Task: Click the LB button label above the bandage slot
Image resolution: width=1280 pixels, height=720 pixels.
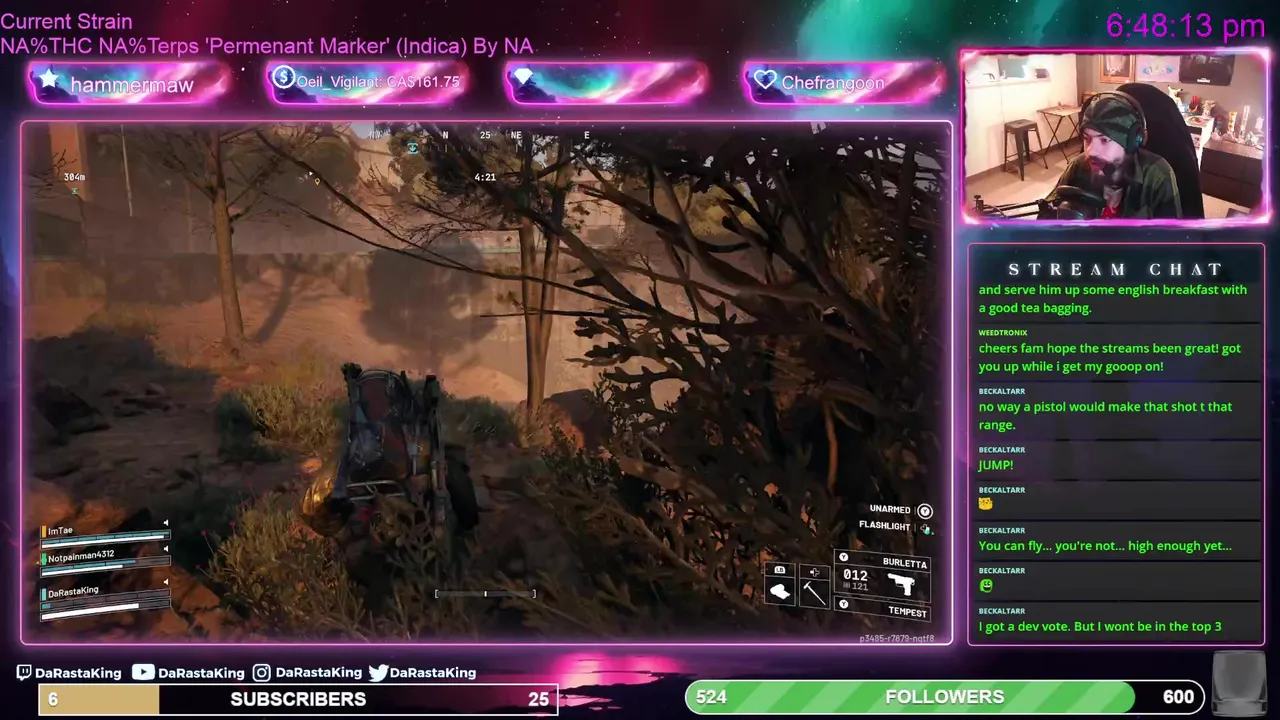Action: click(780, 570)
